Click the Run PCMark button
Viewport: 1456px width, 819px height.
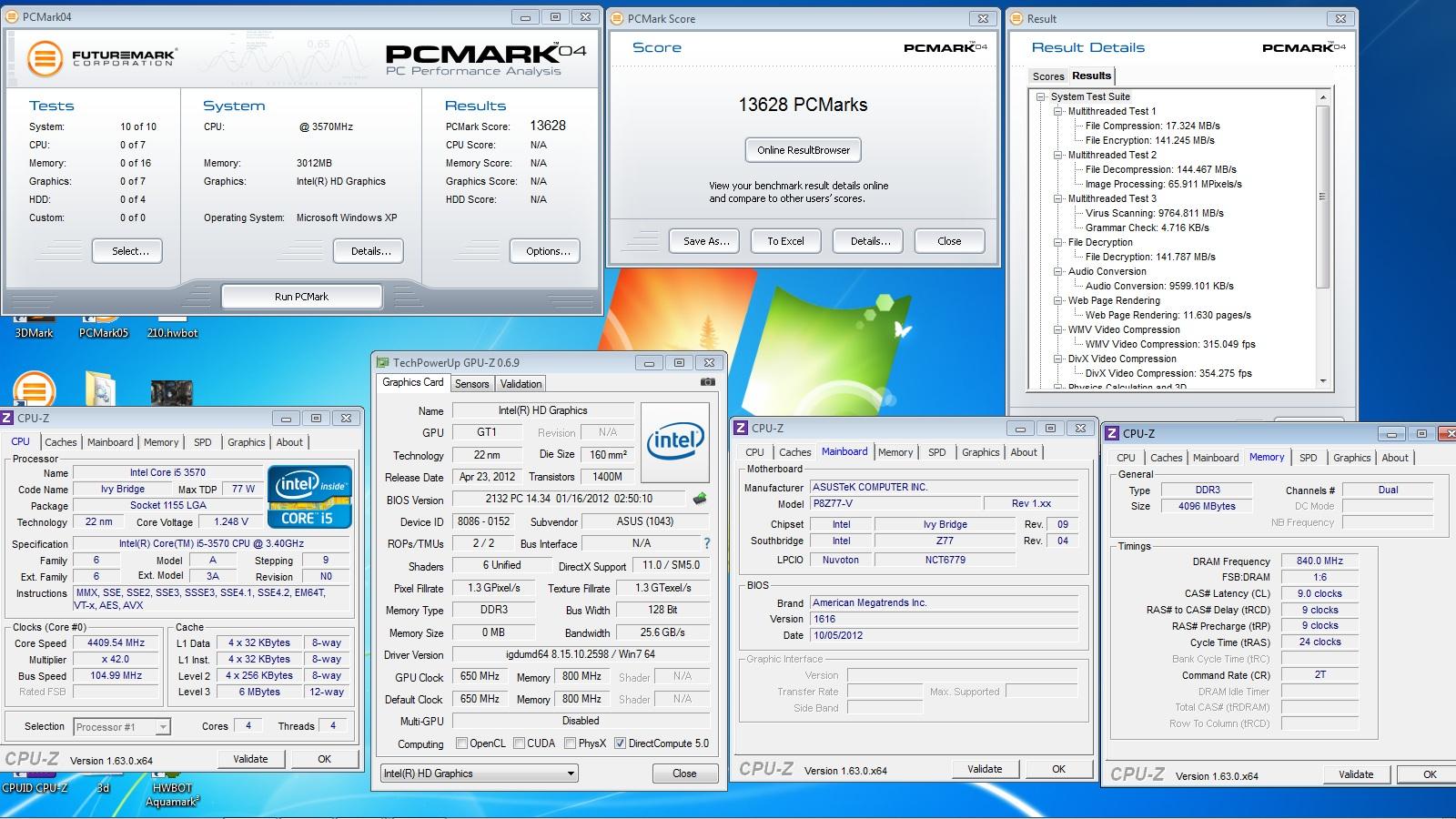pyautogui.click(x=302, y=297)
